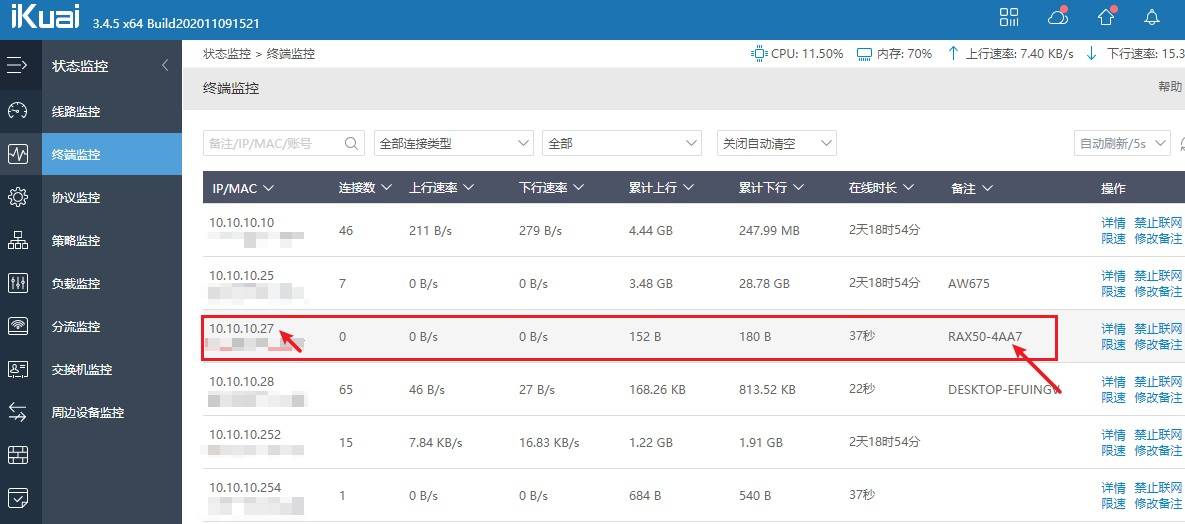Image resolution: width=1185 pixels, height=524 pixels.
Task: Click the iKuai logo
Action: 45,18
